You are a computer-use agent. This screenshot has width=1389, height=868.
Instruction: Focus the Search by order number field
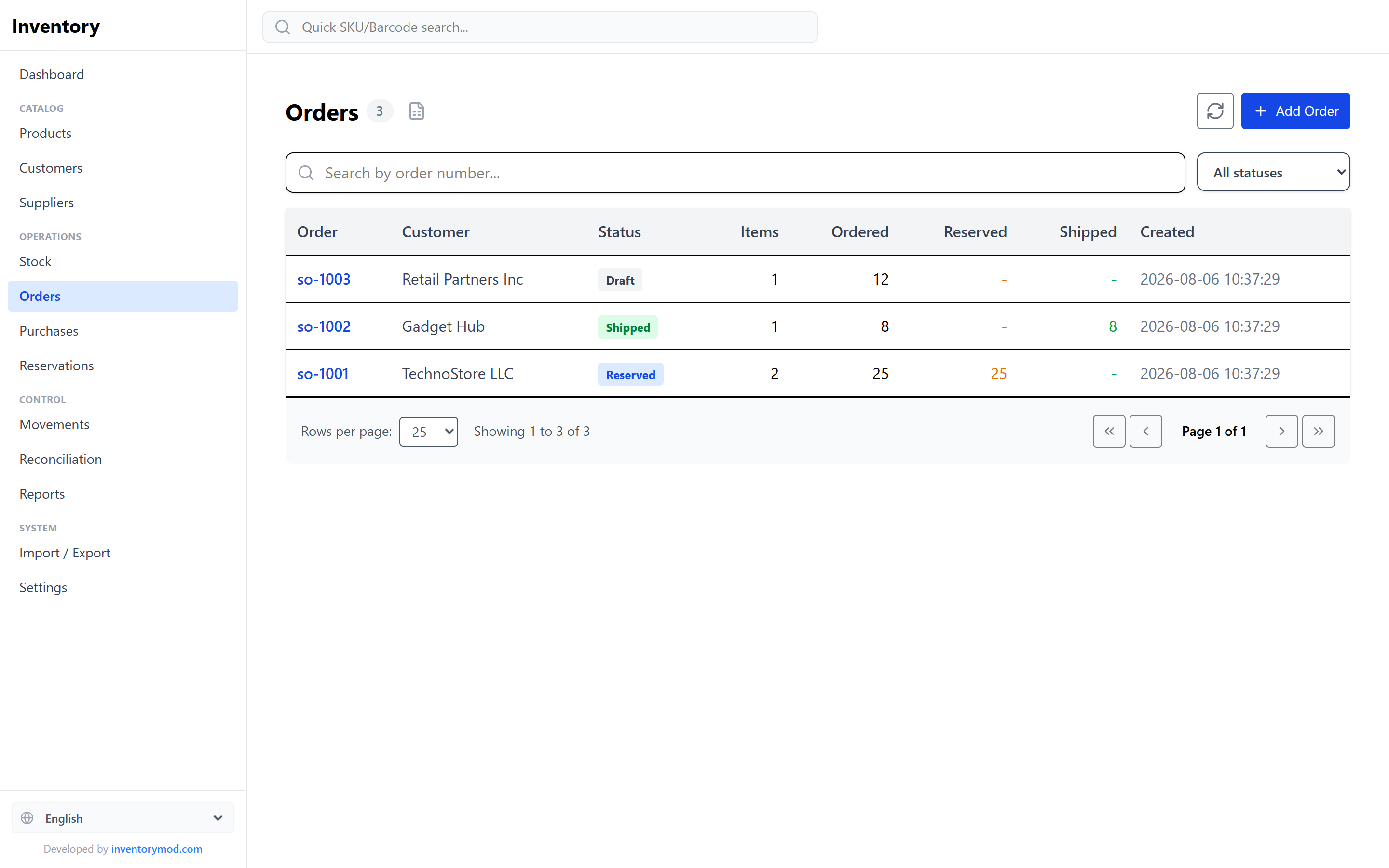click(x=735, y=173)
